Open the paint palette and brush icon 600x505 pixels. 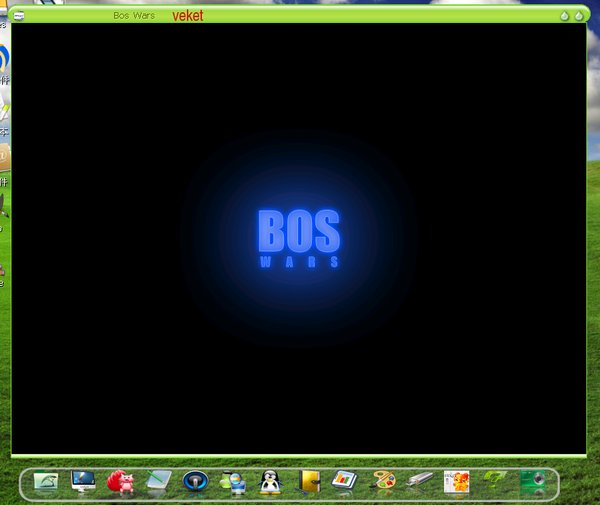pyautogui.click(x=383, y=480)
